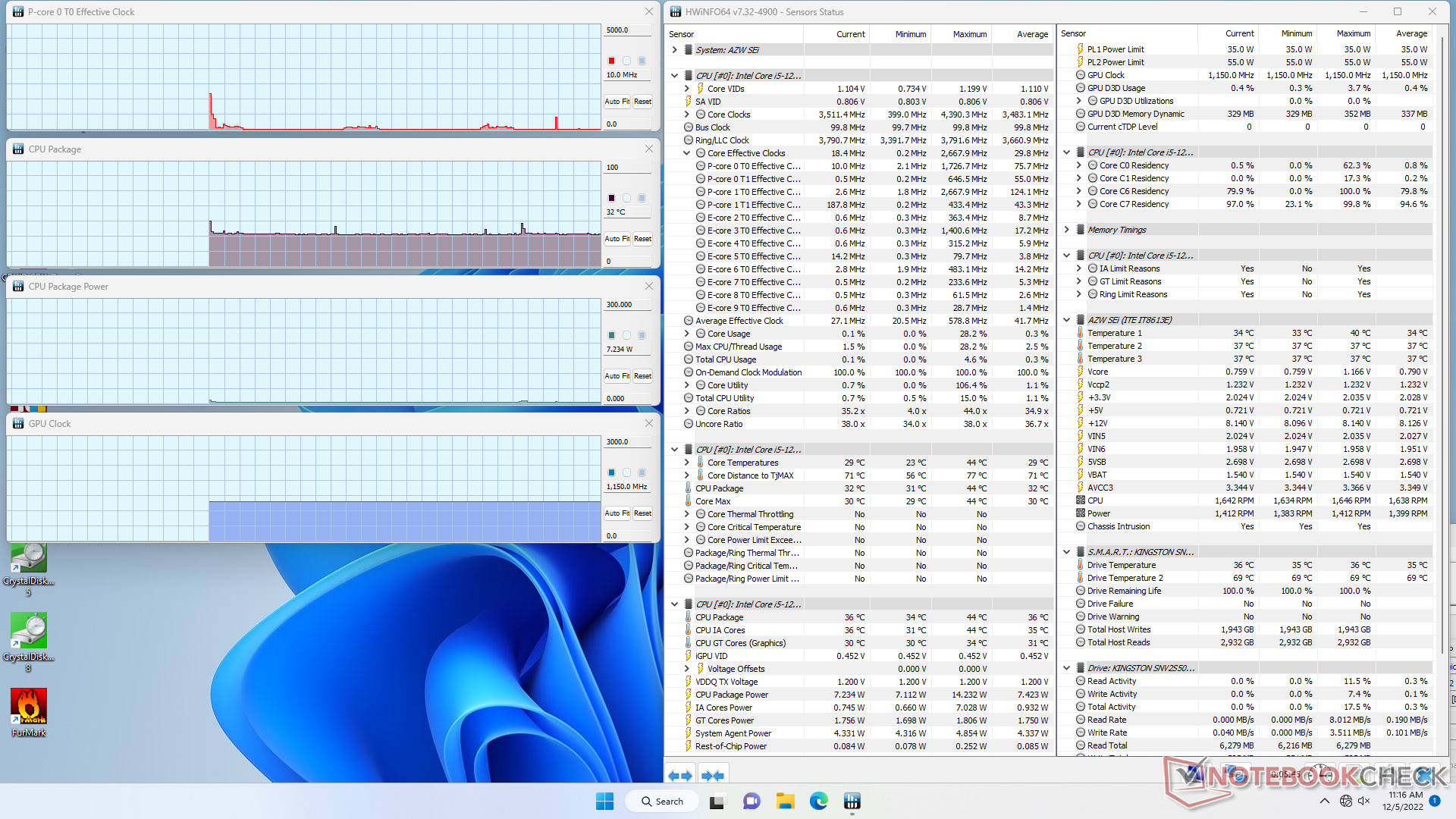
Task: Click Reset in GPU Clock graph
Action: 642,513
